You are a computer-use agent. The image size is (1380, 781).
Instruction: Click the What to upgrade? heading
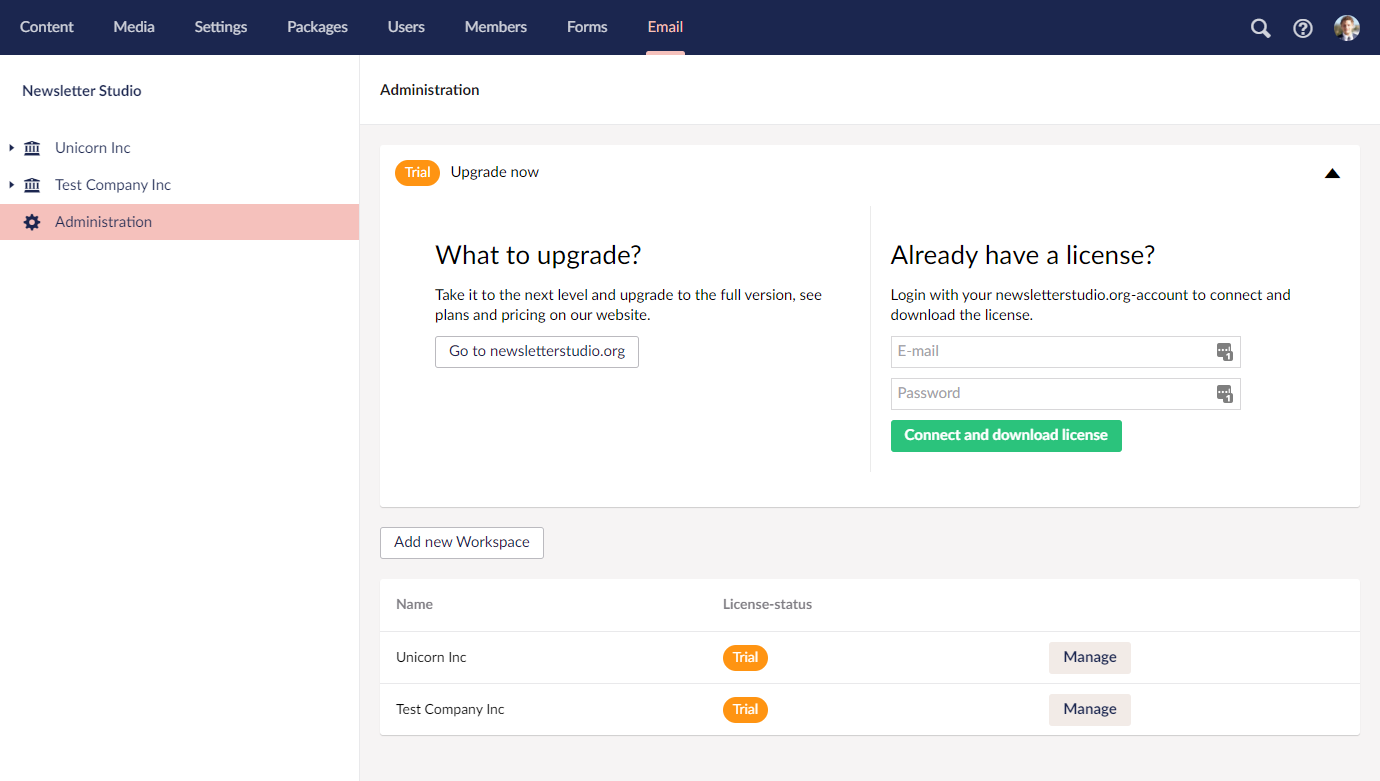pos(538,255)
